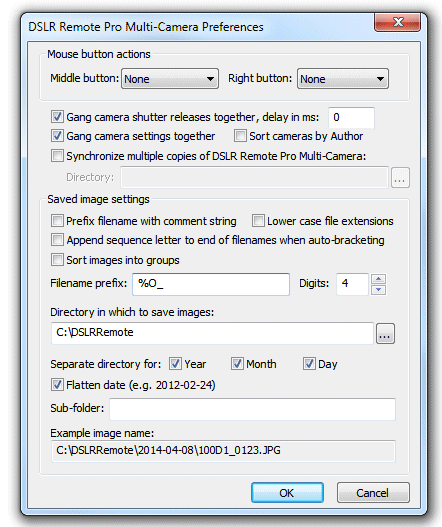Uncheck the Day directory checkbox
This screenshot has width=442, height=527.
click(309, 364)
